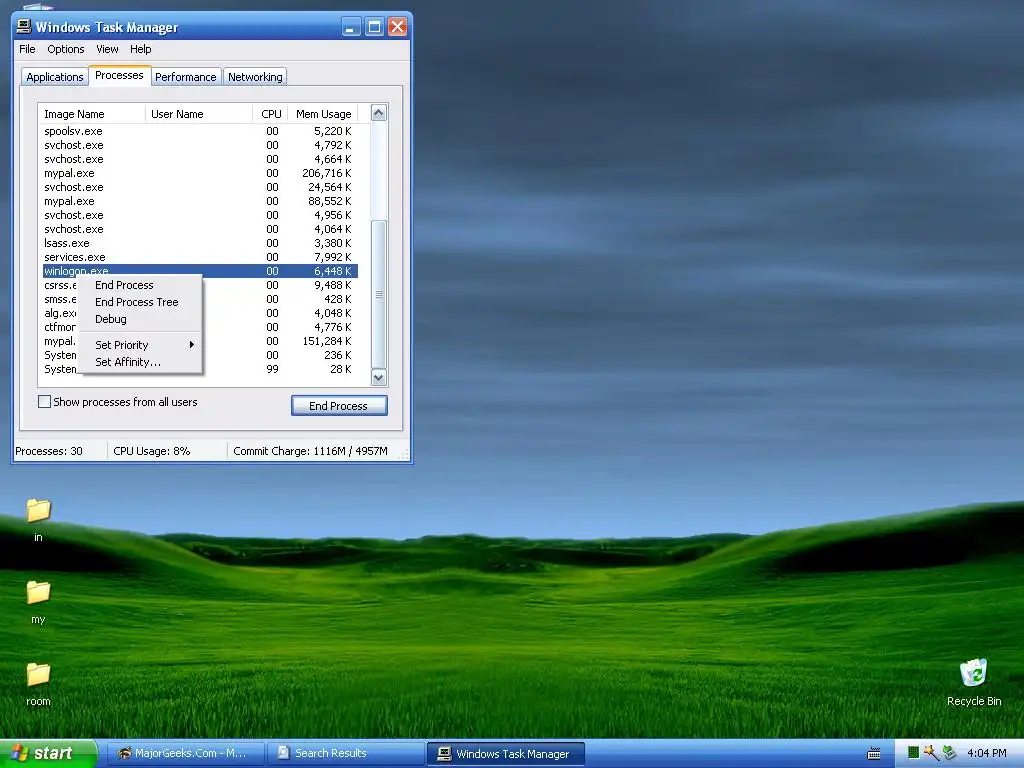This screenshot has height=768, width=1024.
Task: Click the Commit Charge status entry
Action: pyautogui.click(x=310, y=451)
